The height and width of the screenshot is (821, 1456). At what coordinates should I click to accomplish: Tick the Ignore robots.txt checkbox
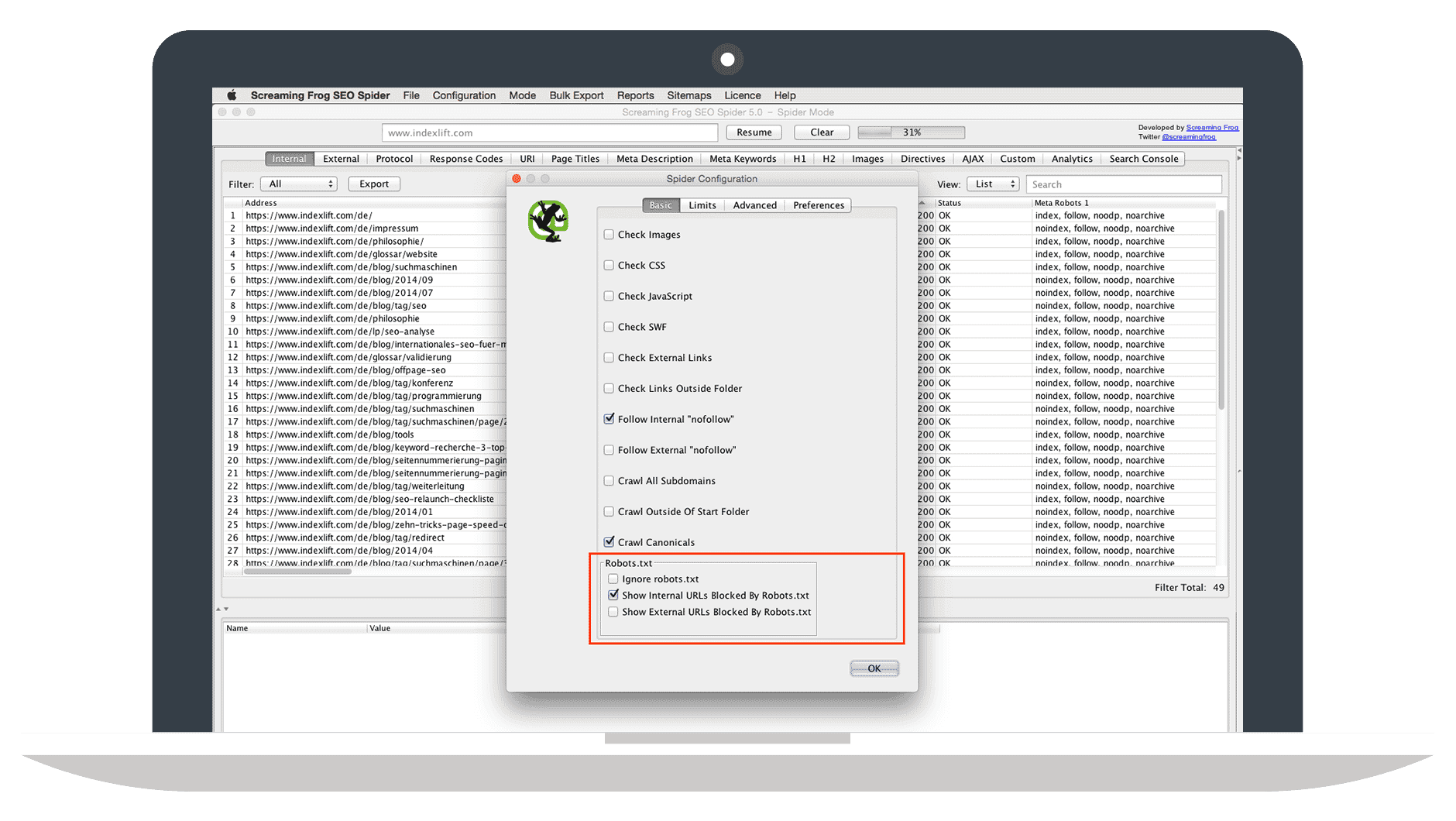613,579
